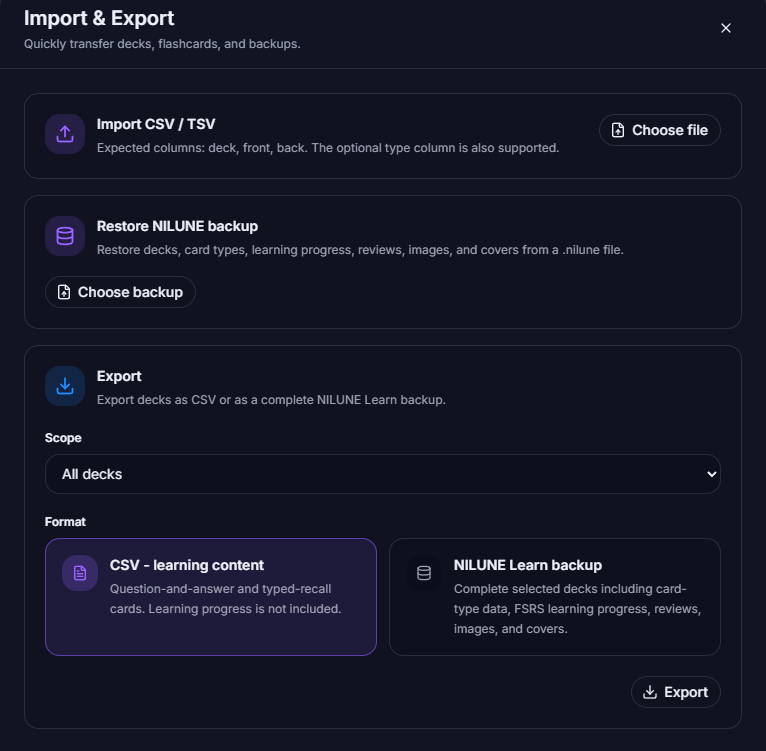Choose a backup file to restore
The height and width of the screenshot is (751, 766).
(x=120, y=292)
